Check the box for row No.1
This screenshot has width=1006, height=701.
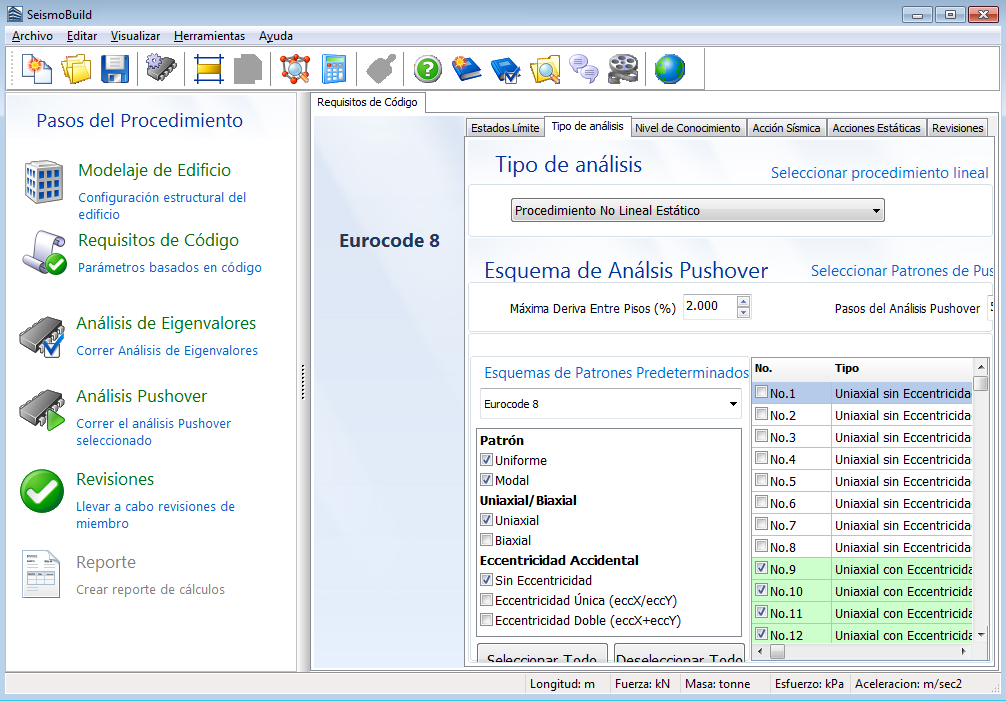[x=762, y=393]
